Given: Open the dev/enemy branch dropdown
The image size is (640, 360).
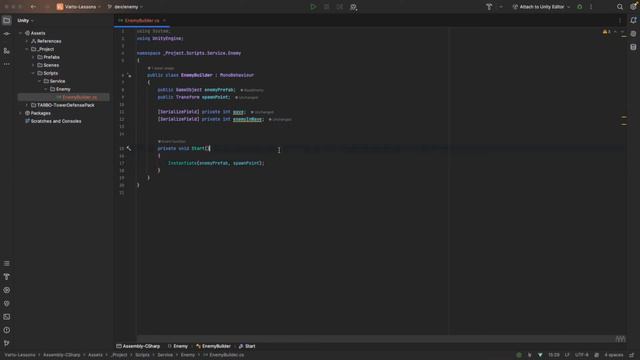Looking at the screenshot, I should click(125, 7).
